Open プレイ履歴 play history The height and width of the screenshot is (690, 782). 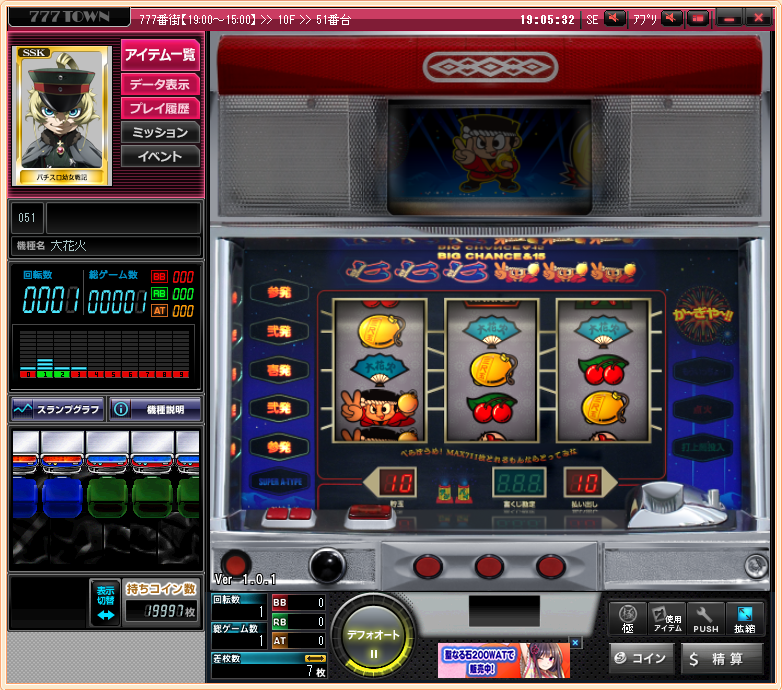coord(160,108)
